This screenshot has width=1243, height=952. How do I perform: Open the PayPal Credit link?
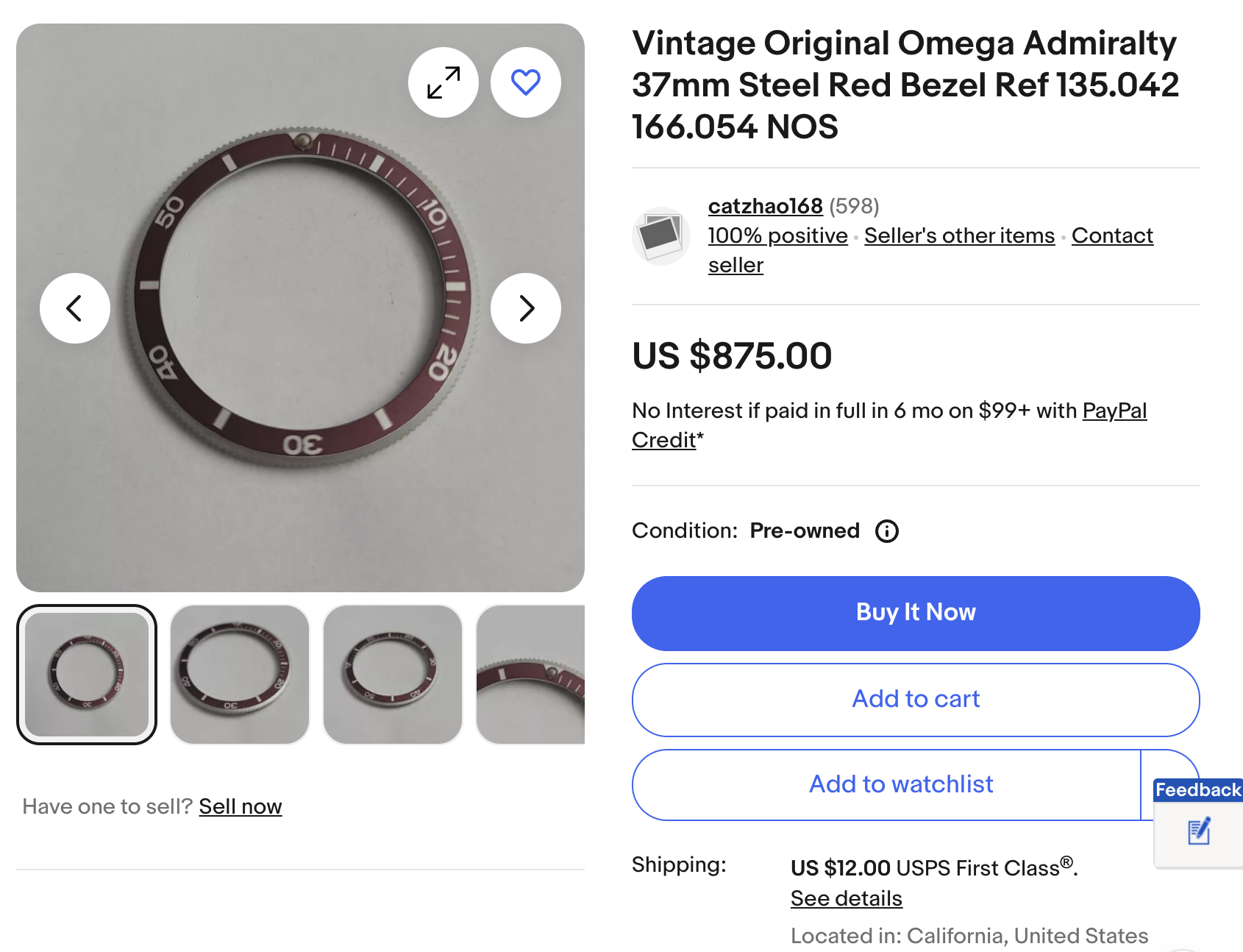pyautogui.click(x=1114, y=411)
